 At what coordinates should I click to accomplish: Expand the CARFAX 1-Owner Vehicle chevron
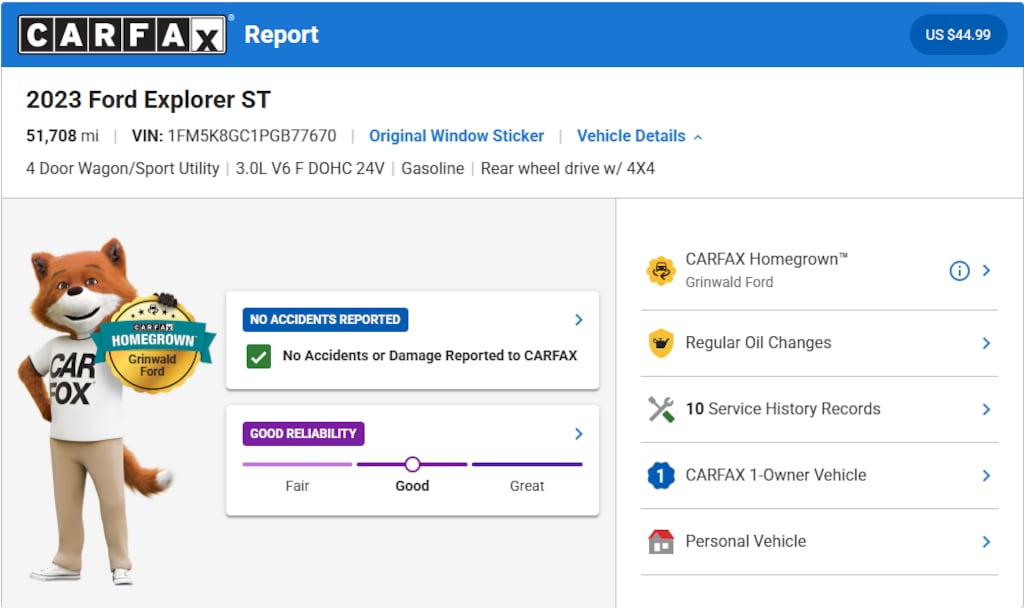tap(986, 475)
